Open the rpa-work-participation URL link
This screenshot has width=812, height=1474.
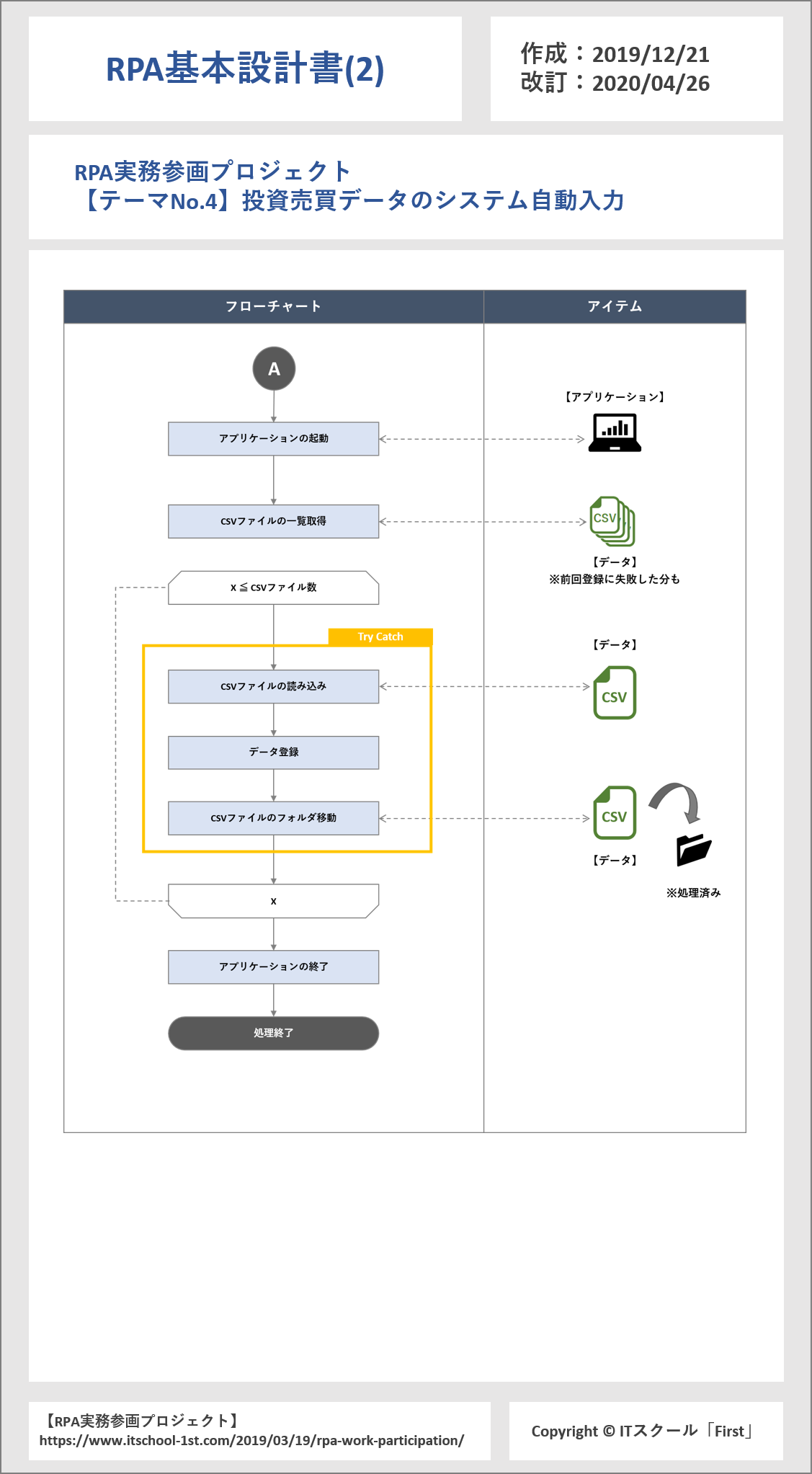coord(251,1440)
